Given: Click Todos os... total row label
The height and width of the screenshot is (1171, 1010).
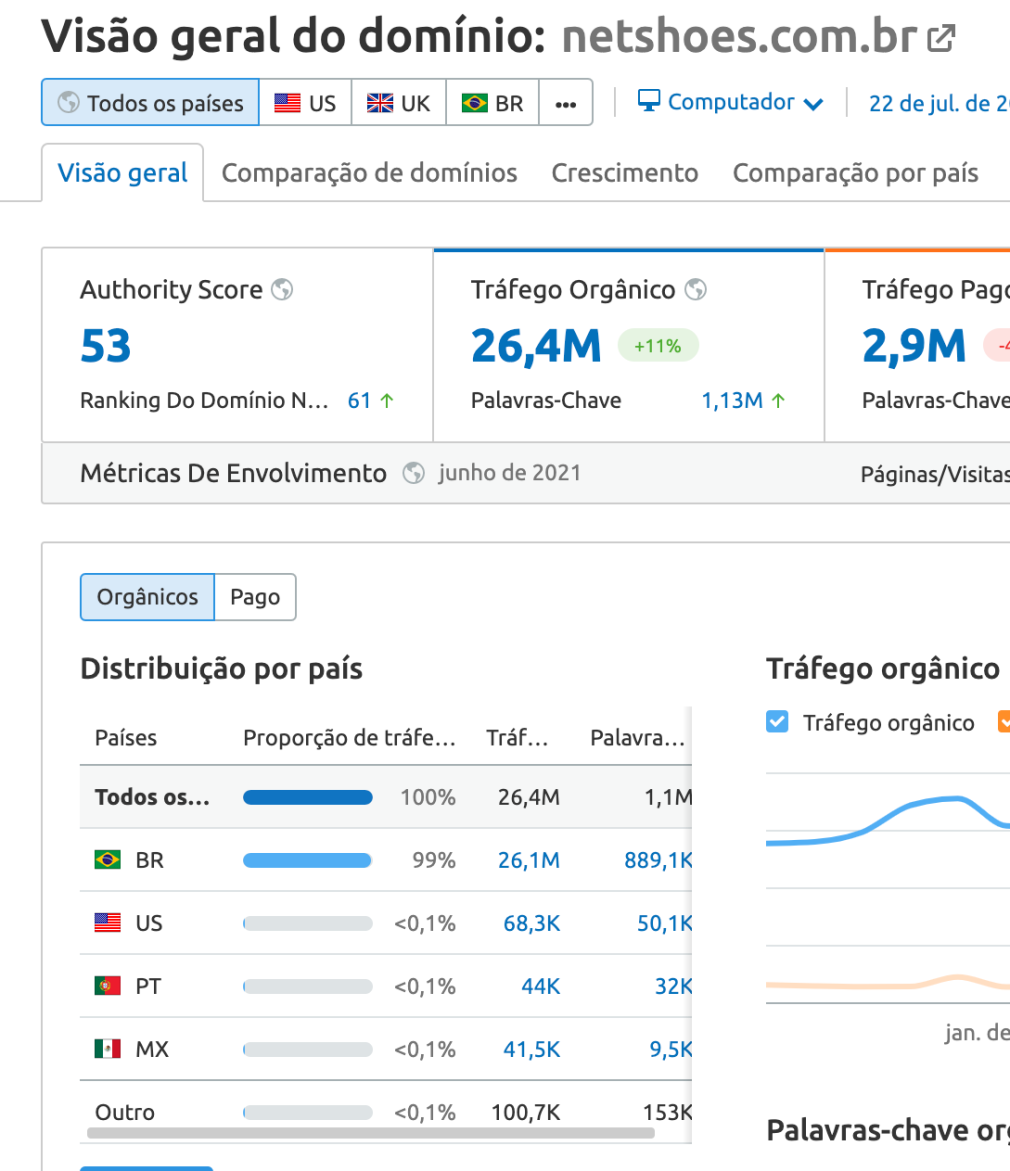Looking at the screenshot, I should tap(152, 797).
